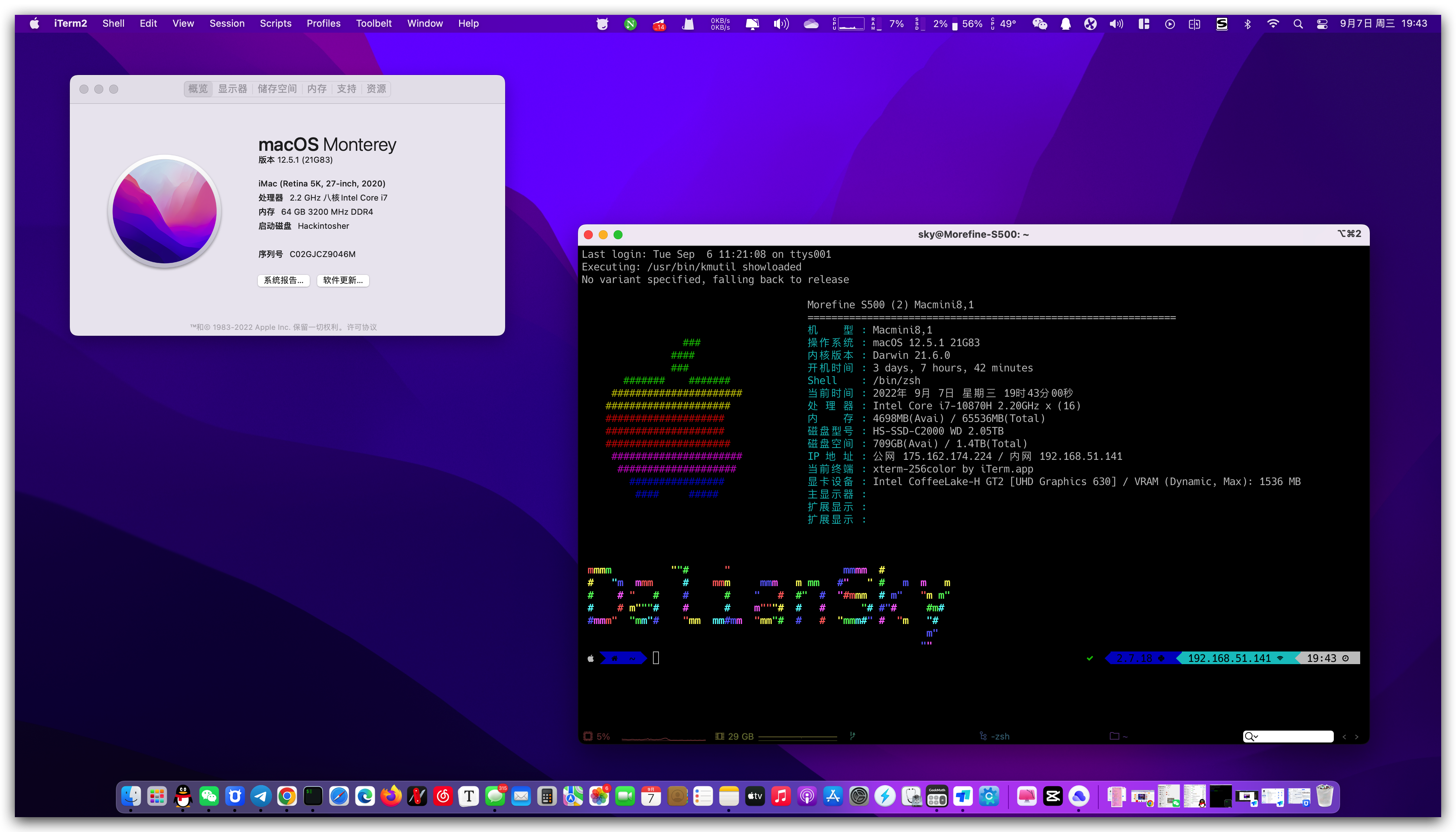Launch CapCut from the Dock
Viewport: 1456px width, 832px height.
click(x=1053, y=796)
